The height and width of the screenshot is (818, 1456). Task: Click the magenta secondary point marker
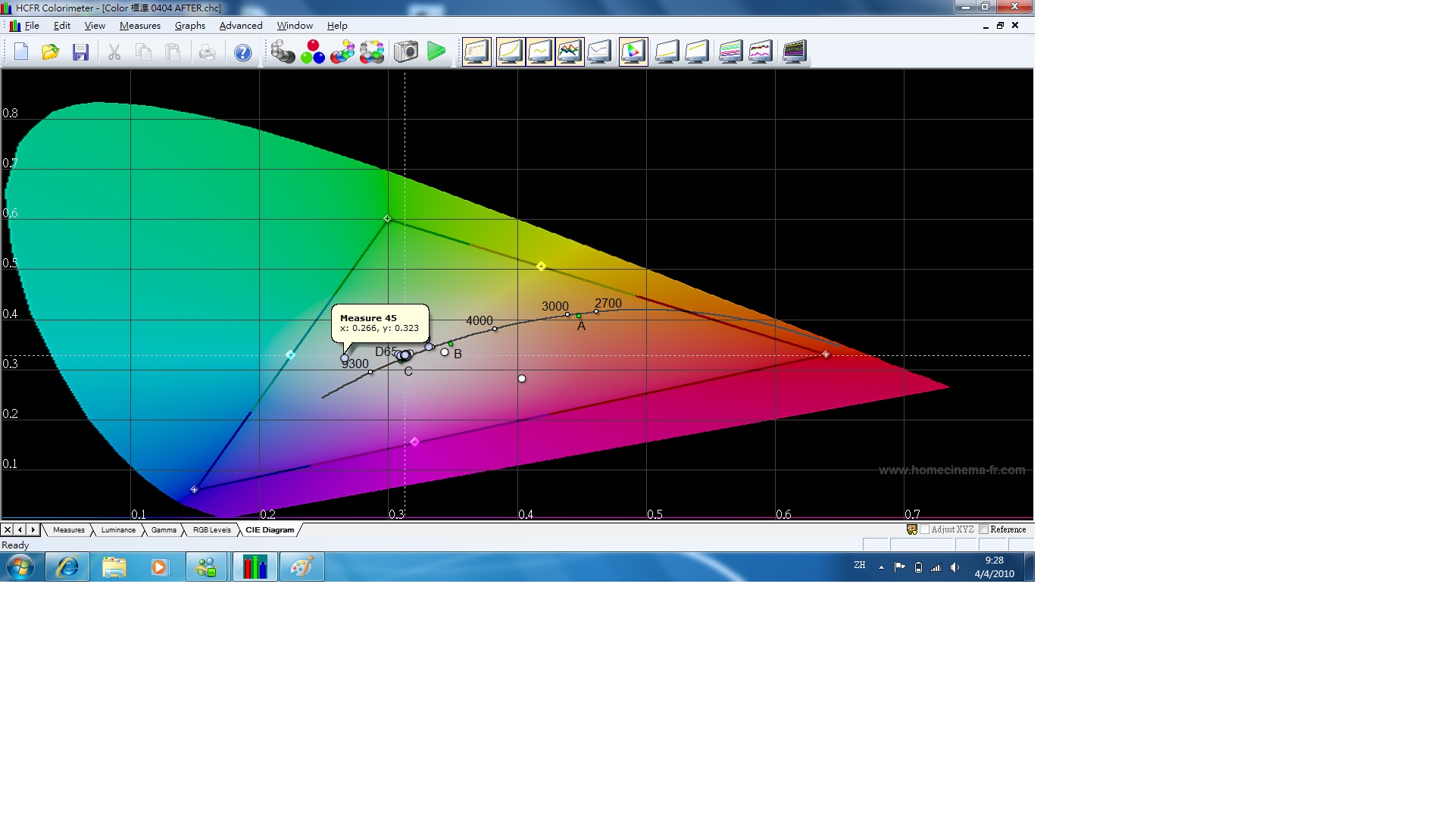pos(414,442)
